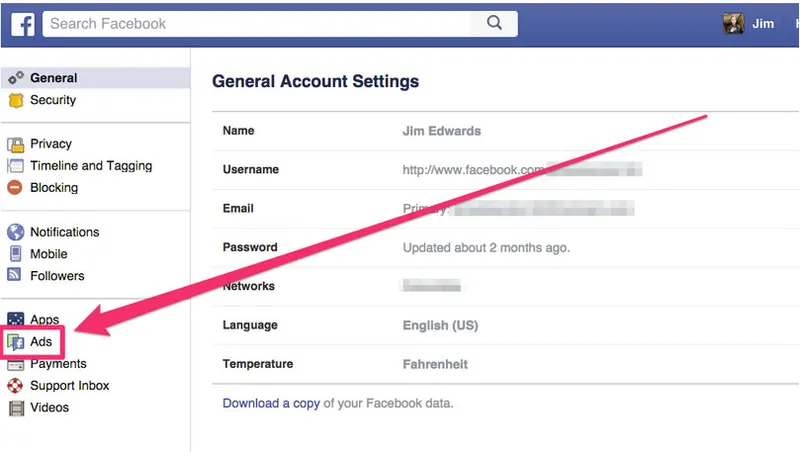Click the Videos film strip icon
The width and height of the screenshot is (800, 464).
coord(16,408)
